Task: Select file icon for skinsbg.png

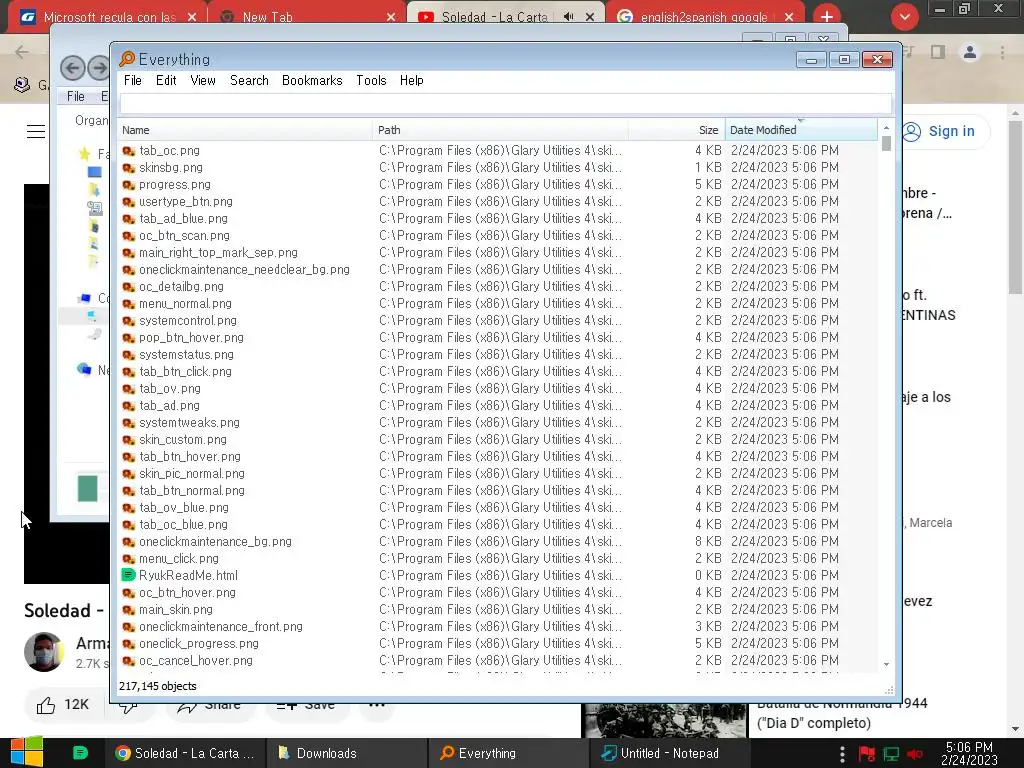Action: (129, 168)
